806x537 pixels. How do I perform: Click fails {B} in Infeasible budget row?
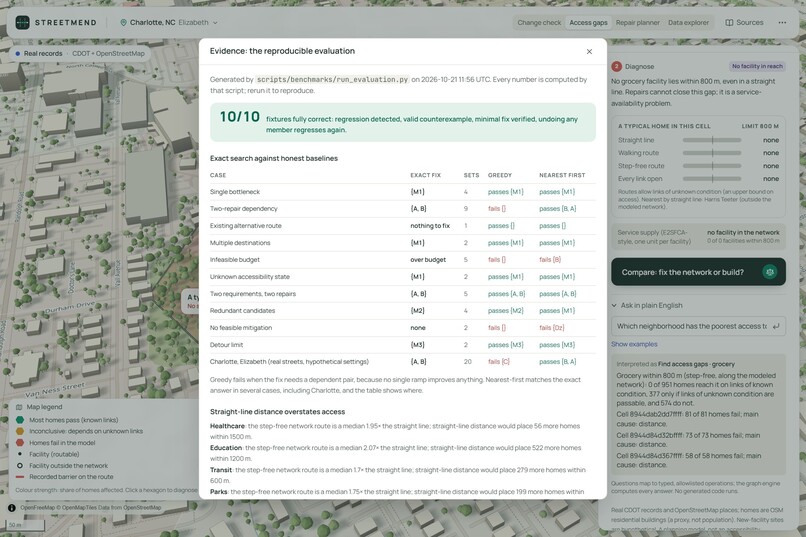(549, 260)
